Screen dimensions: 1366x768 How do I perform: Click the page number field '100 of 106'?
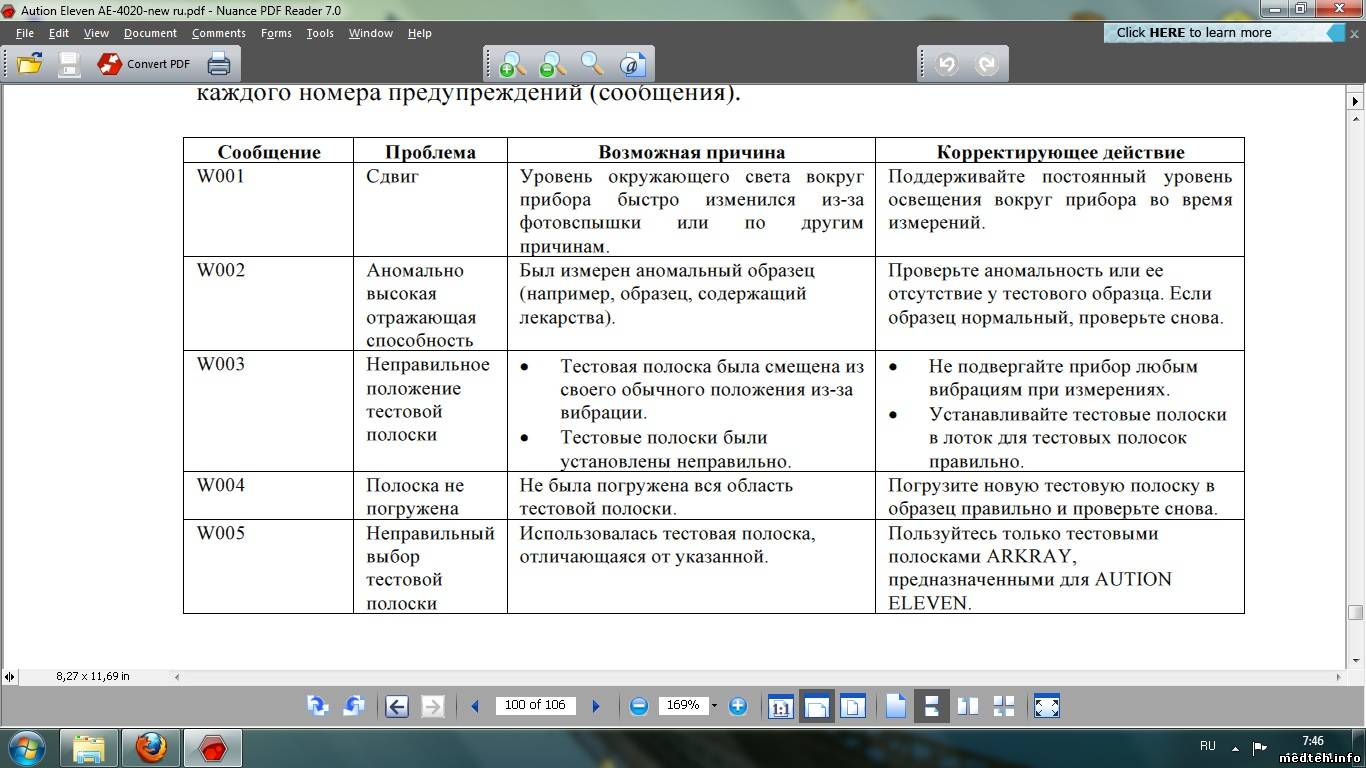point(534,705)
